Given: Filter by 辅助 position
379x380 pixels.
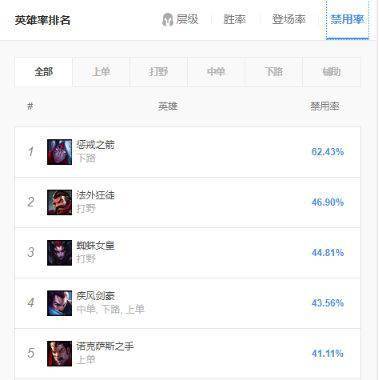Looking at the screenshot, I should [x=332, y=72].
